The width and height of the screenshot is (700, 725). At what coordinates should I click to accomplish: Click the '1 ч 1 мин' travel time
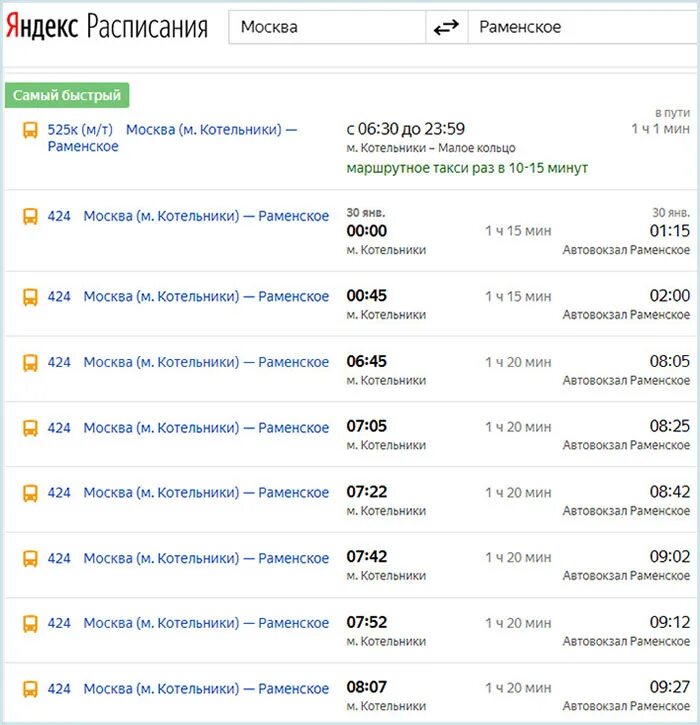661,129
